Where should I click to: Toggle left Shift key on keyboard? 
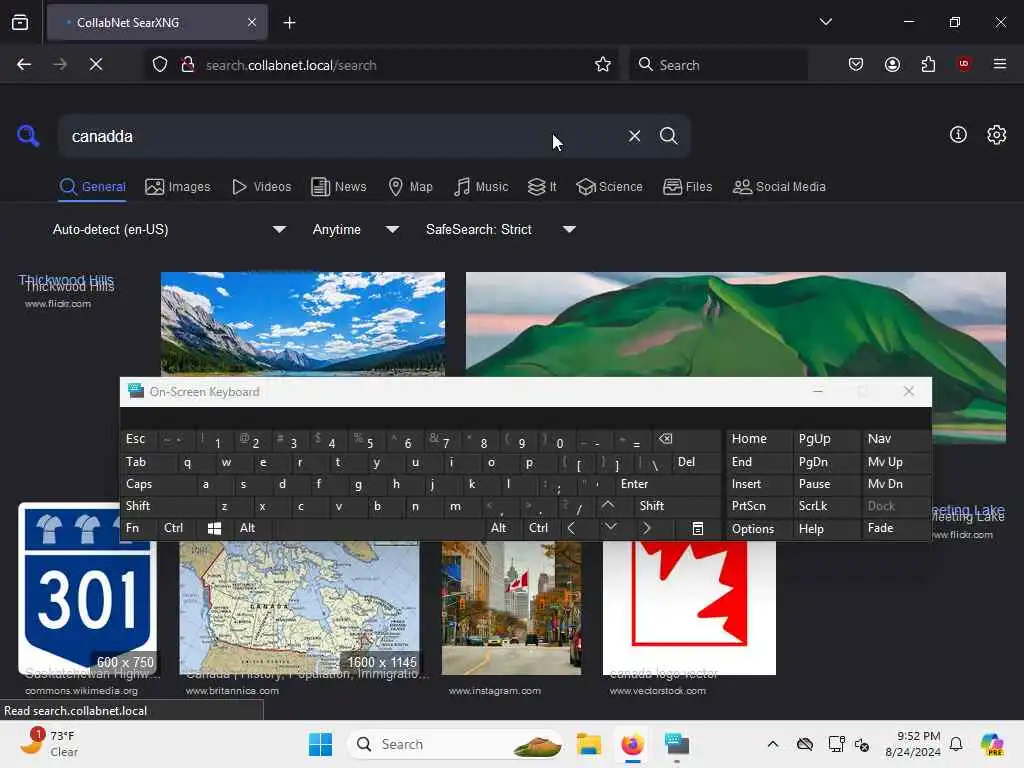click(x=168, y=506)
